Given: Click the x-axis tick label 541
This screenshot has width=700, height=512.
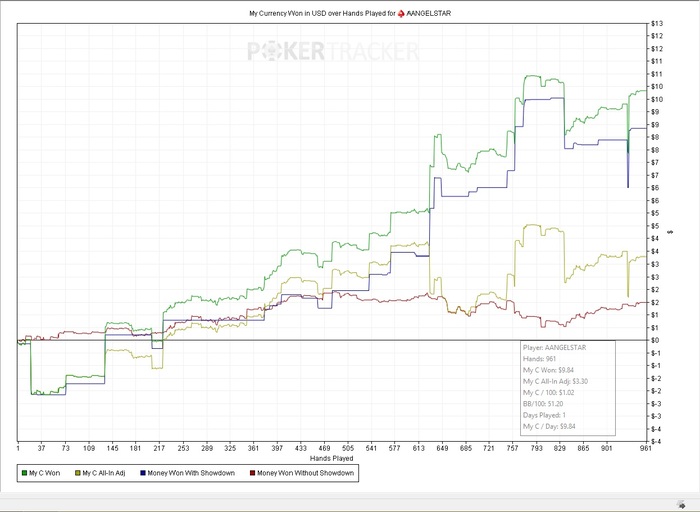Looking at the screenshot, I should click(371, 448).
